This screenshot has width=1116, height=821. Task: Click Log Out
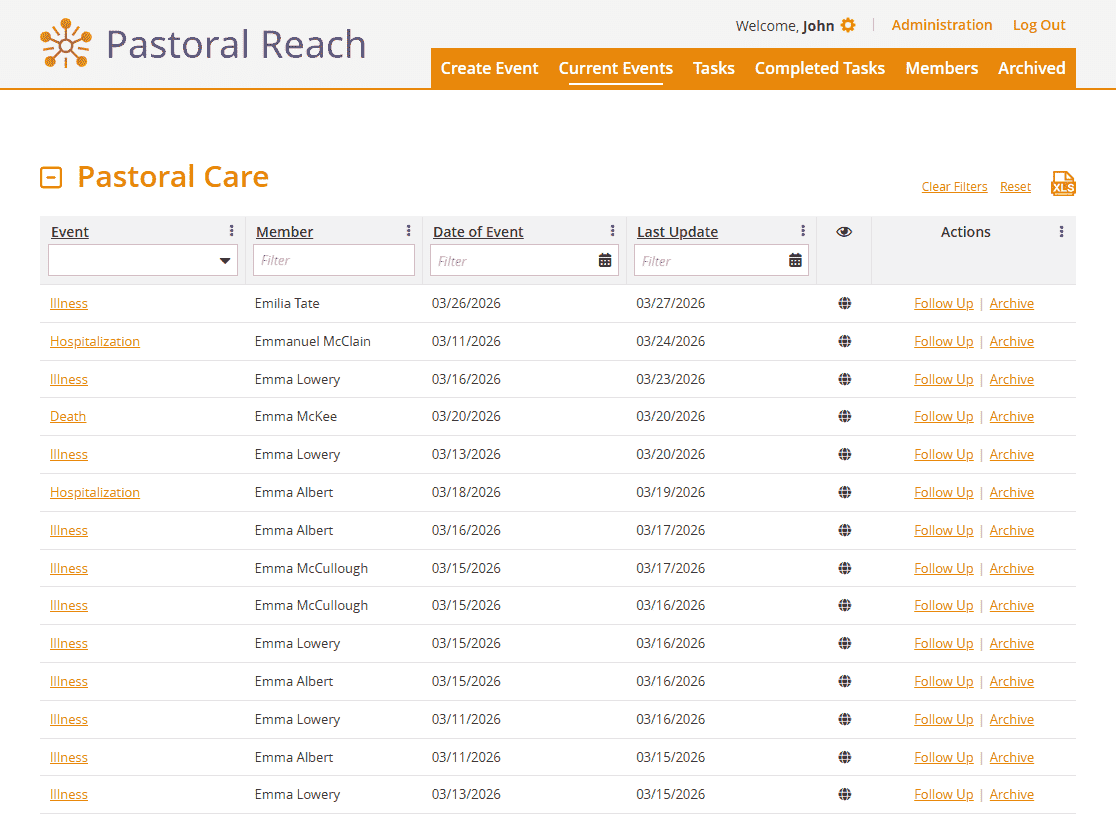tap(1039, 25)
